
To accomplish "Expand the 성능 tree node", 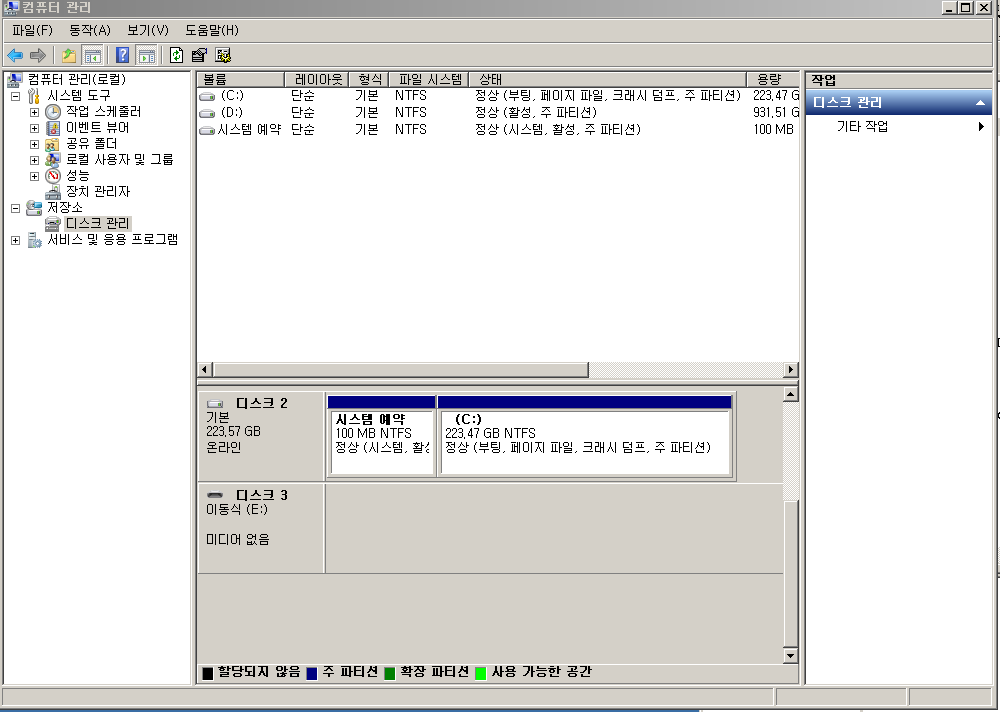I will coord(34,176).
